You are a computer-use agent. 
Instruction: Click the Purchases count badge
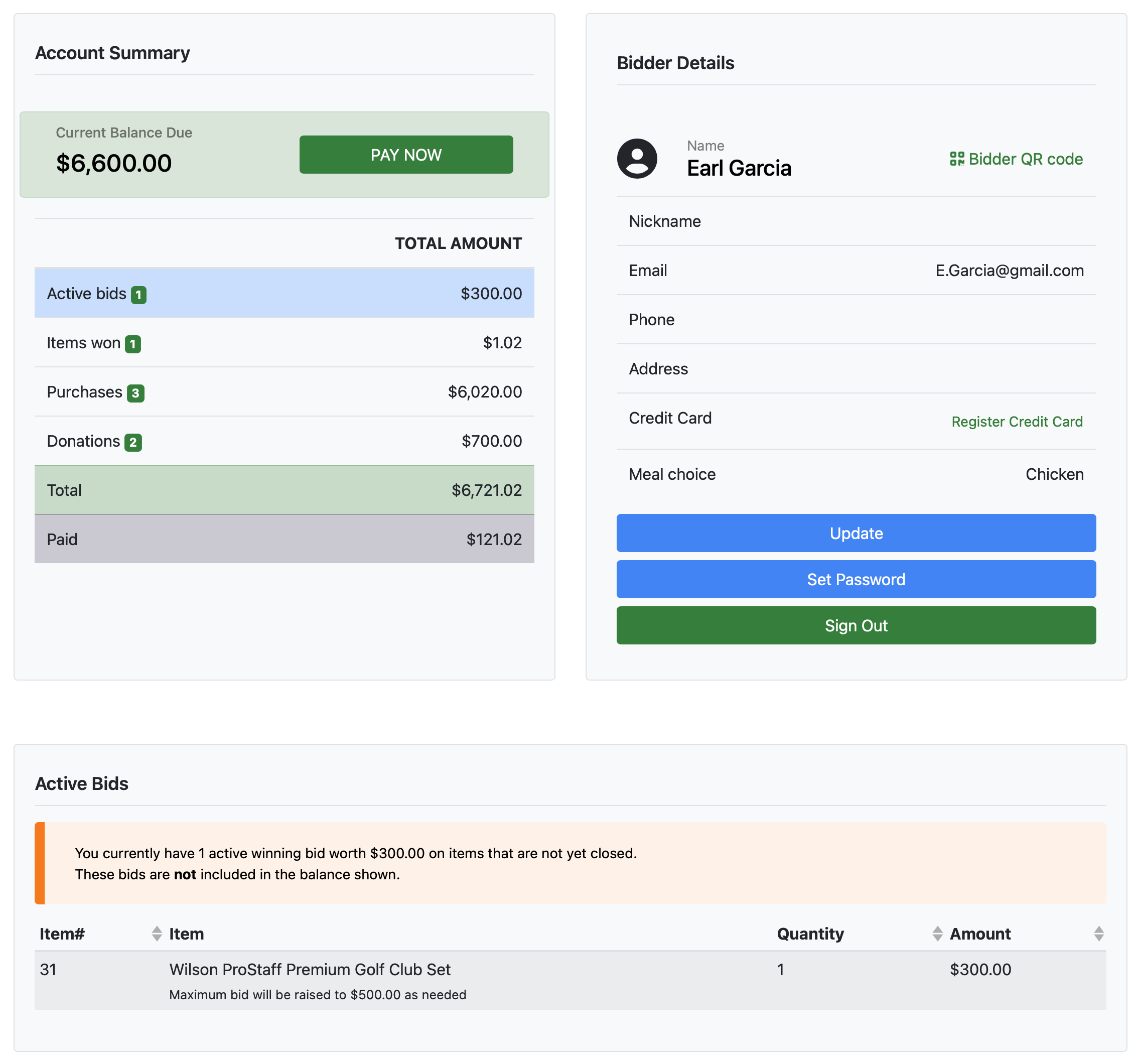coord(135,393)
